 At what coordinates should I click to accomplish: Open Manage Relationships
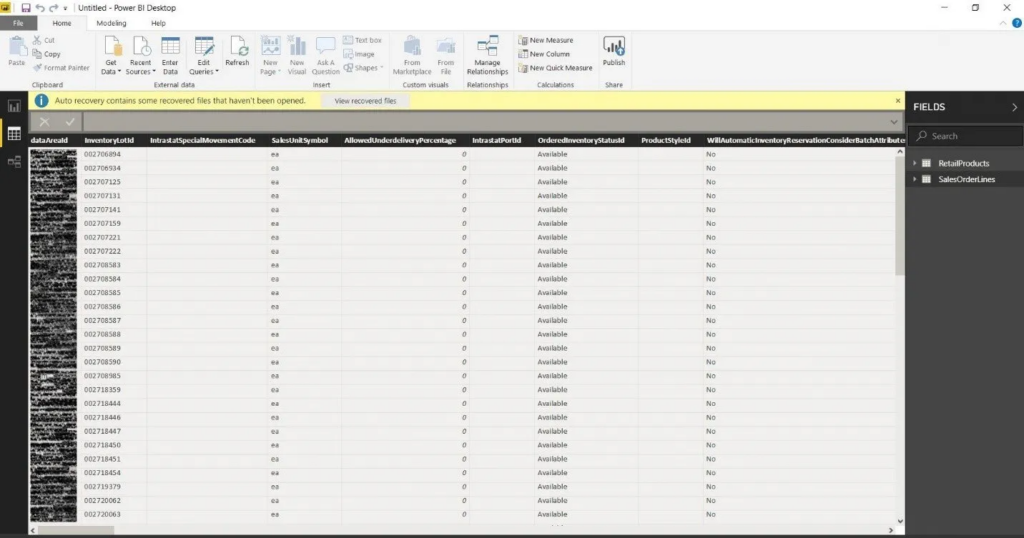click(x=487, y=55)
